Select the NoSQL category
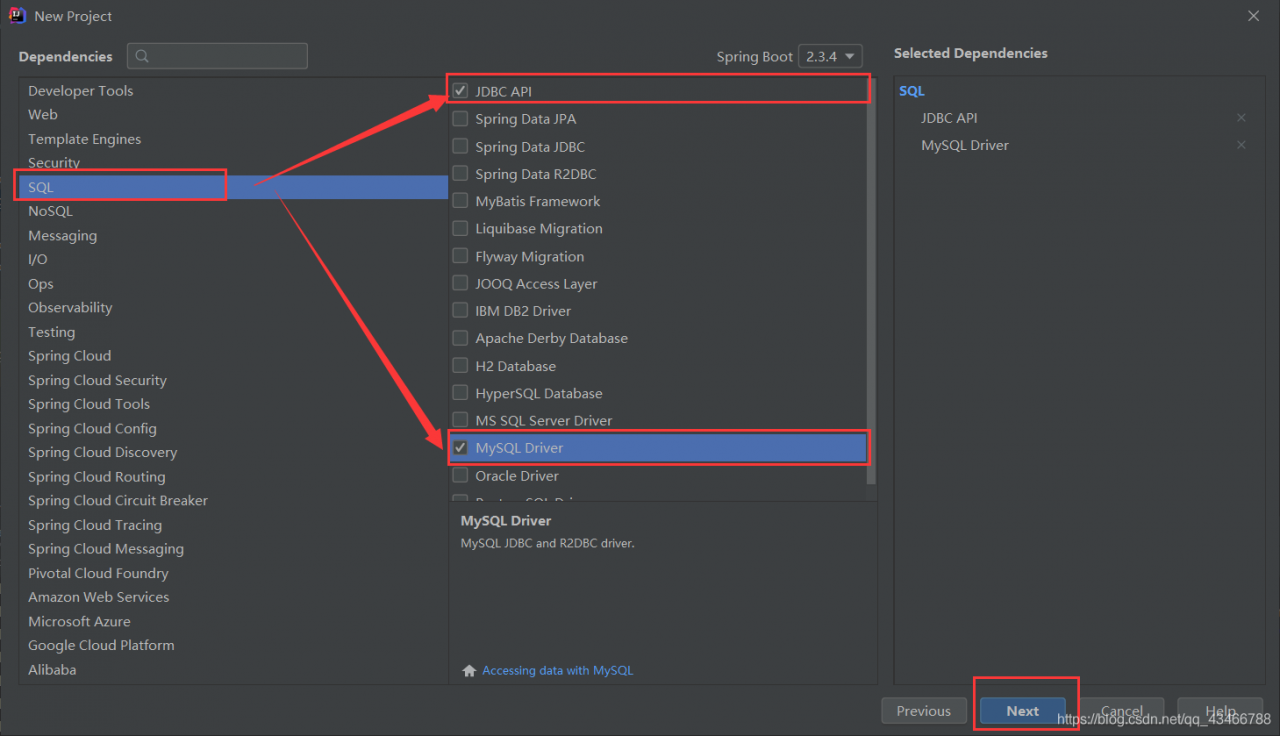This screenshot has width=1280, height=736. (50, 211)
